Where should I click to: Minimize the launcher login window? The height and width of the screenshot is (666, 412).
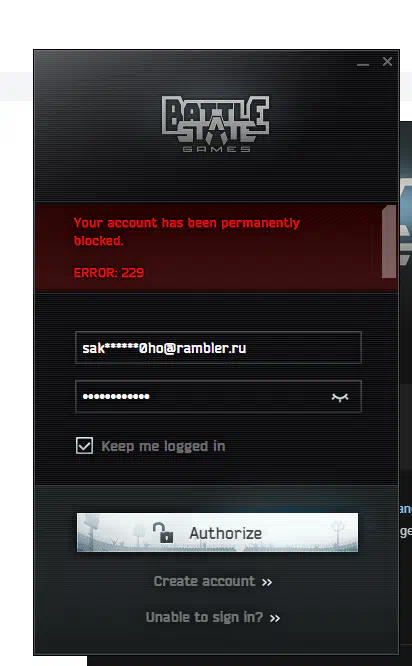pos(363,64)
